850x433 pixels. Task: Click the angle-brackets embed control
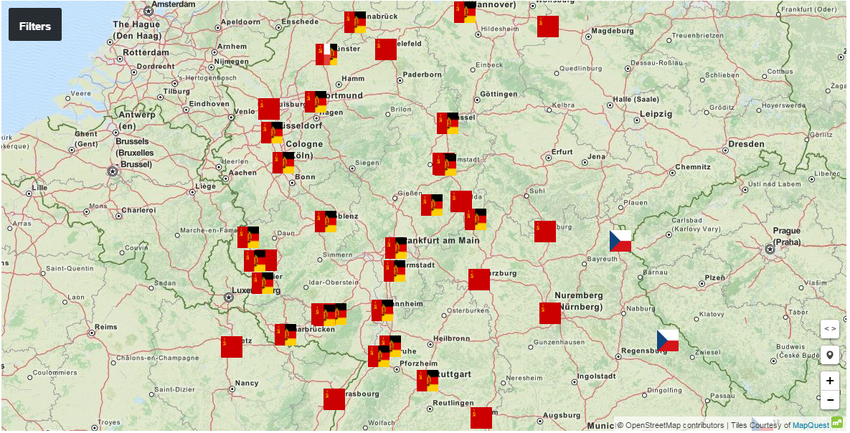click(829, 328)
